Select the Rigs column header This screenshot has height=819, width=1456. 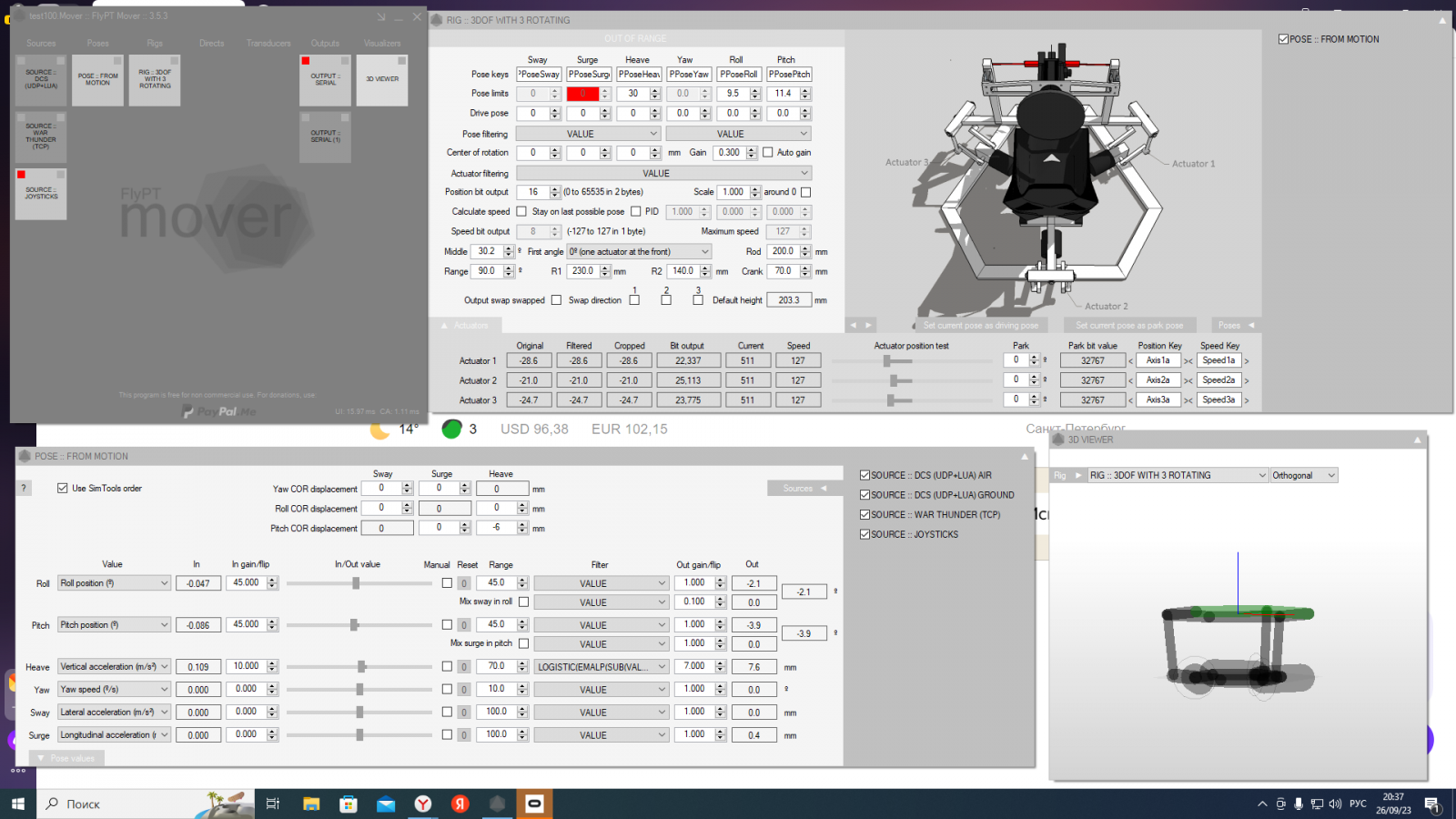(155, 43)
